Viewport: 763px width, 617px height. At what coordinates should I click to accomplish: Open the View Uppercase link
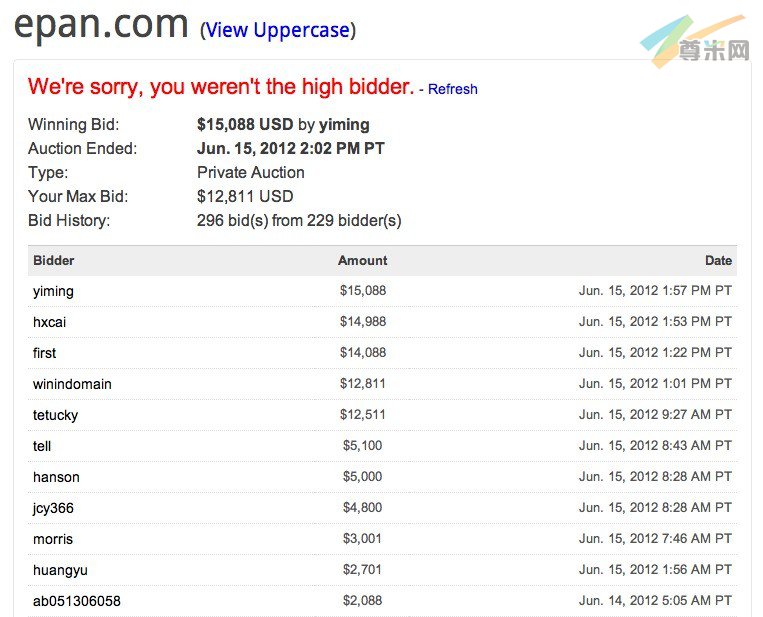[278, 31]
